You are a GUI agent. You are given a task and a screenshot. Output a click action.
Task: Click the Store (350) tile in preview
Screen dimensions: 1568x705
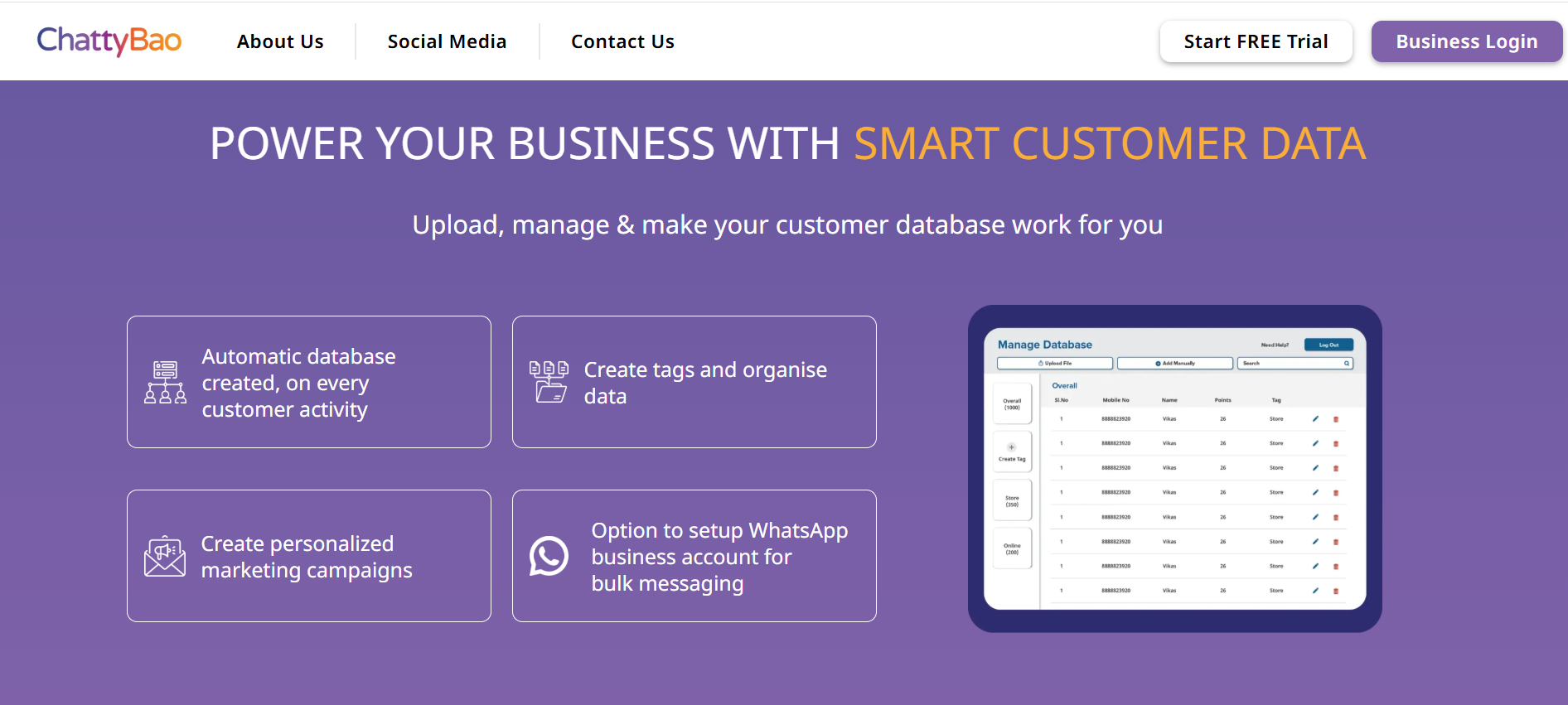point(1012,500)
